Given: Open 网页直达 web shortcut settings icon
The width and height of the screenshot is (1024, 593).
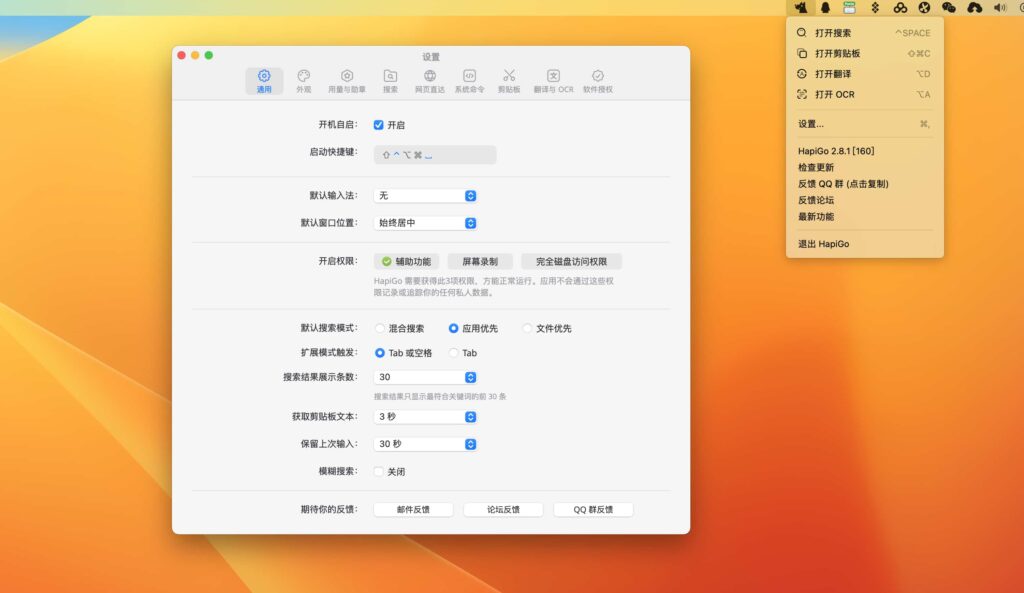Looking at the screenshot, I should (x=430, y=80).
